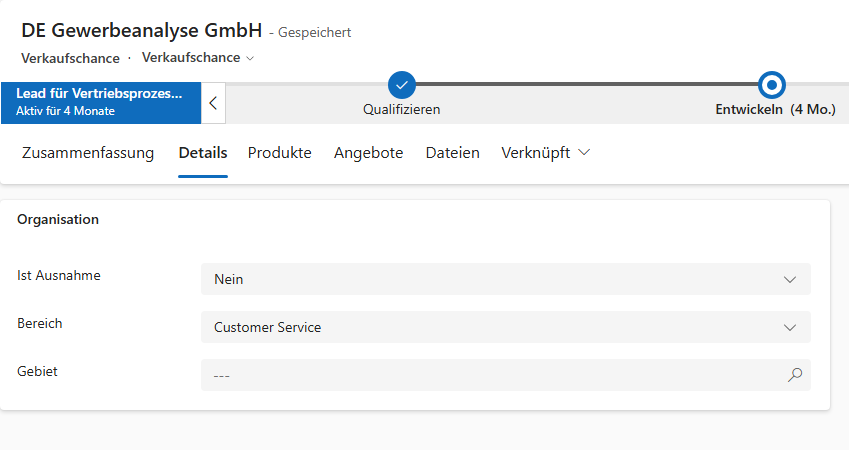Open the Ist Ausnahme dropdown showing Nein
849x450 pixels.
(505, 279)
